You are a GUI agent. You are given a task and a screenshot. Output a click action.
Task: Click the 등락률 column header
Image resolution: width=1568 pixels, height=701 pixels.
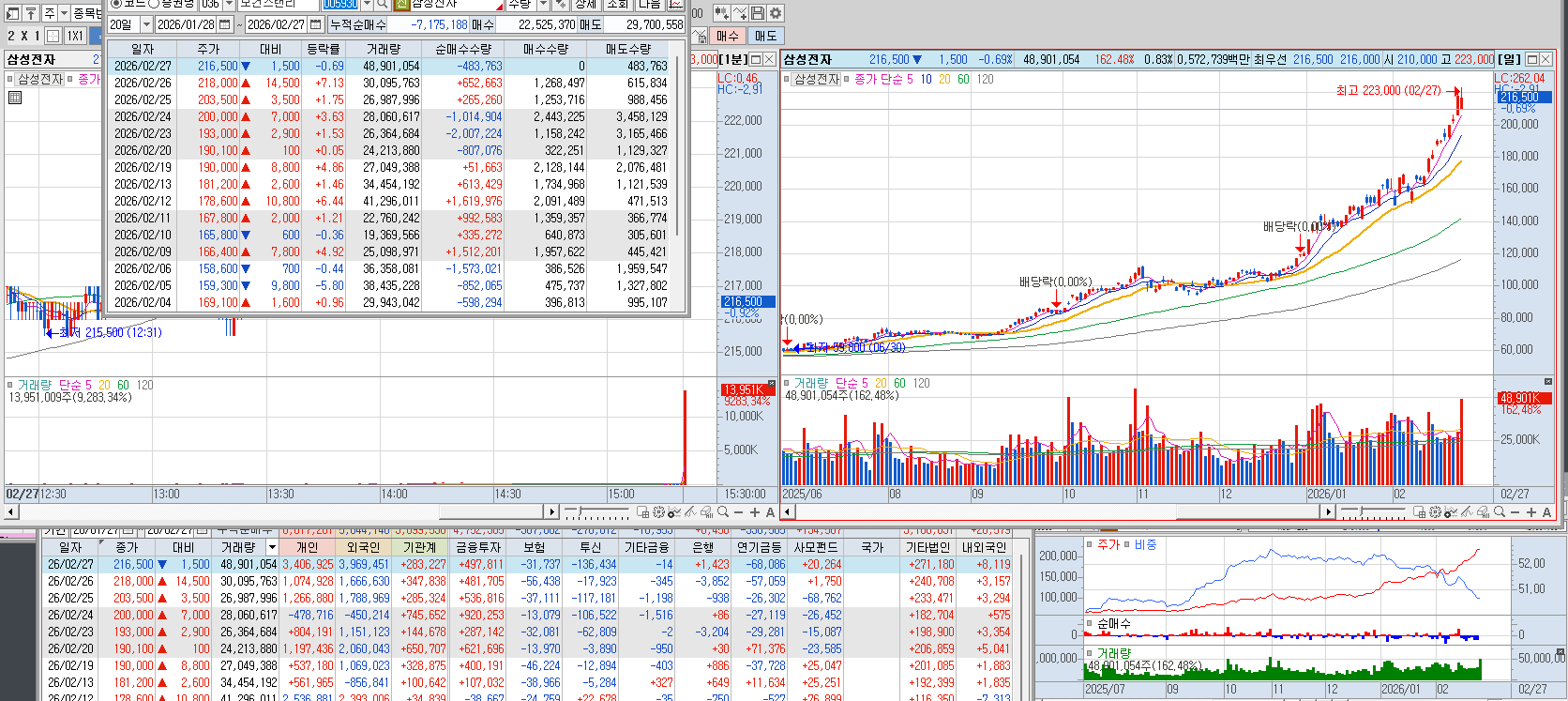coord(324,49)
